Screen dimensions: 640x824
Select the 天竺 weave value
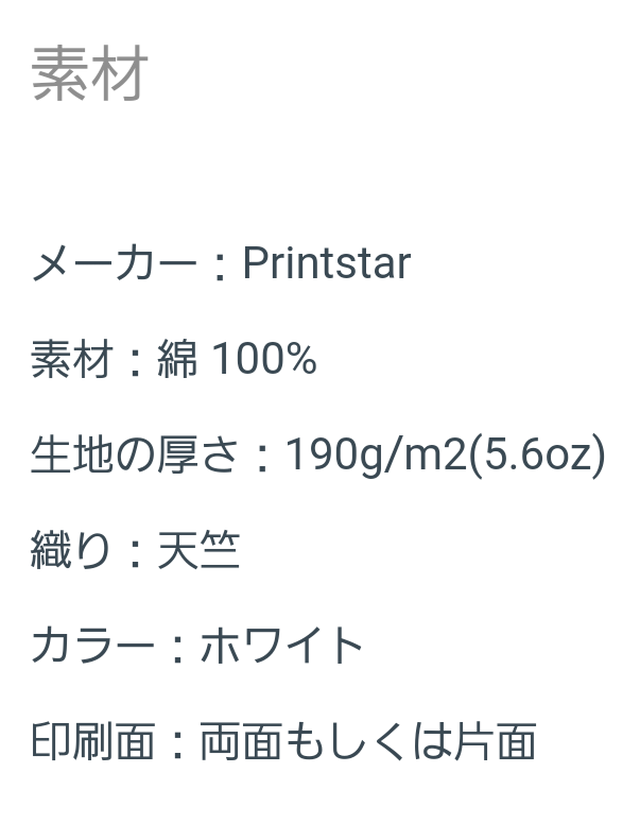[199, 550]
